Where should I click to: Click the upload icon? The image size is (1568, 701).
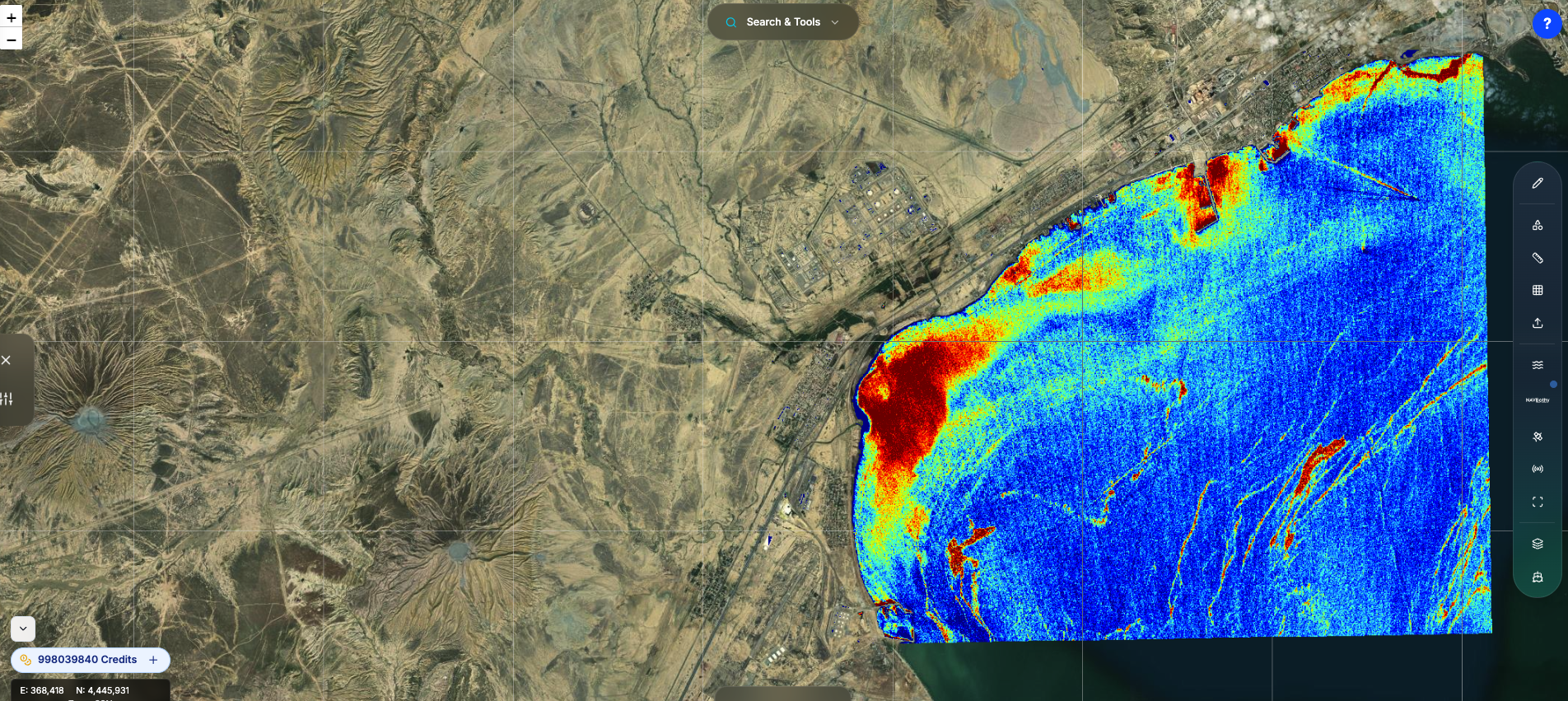pyautogui.click(x=1537, y=323)
